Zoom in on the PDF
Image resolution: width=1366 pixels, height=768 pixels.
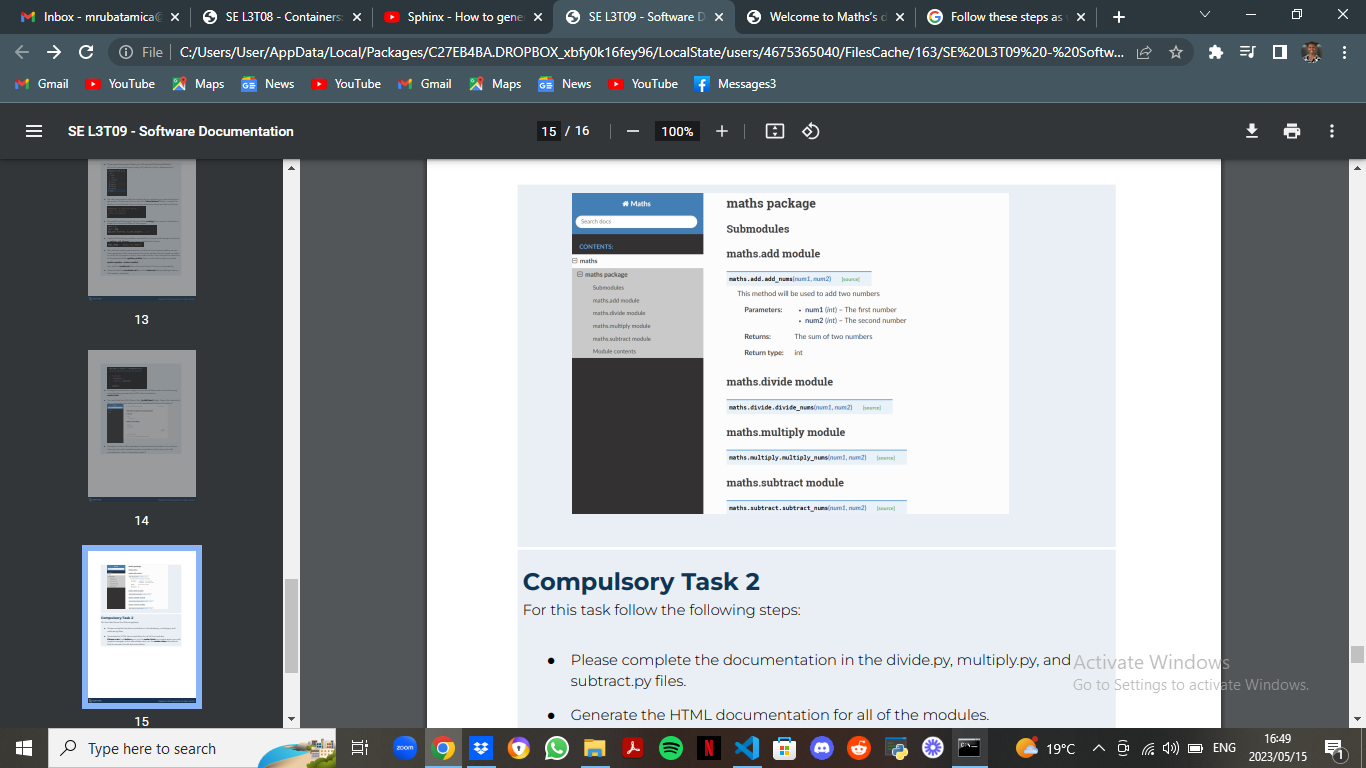[x=722, y=130]
